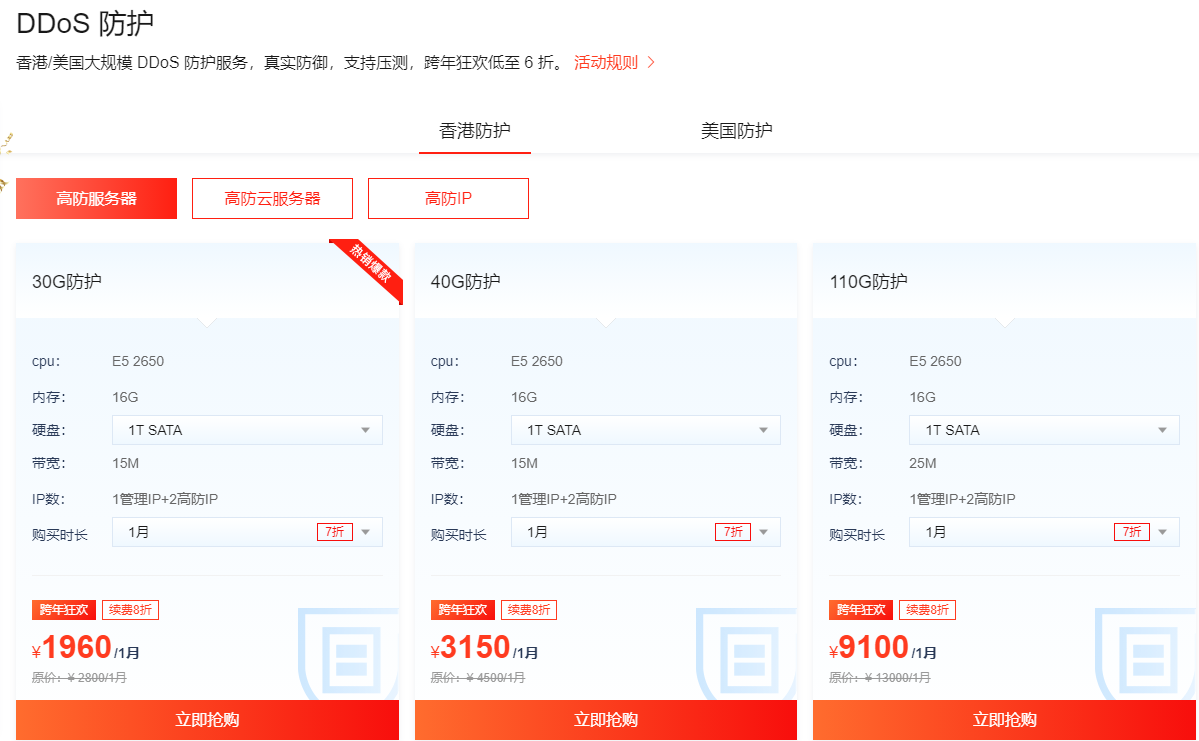This screenshot has height=741, width=1199.
Task: Click the original price ¥2800/1月
Action: point(80,678)
